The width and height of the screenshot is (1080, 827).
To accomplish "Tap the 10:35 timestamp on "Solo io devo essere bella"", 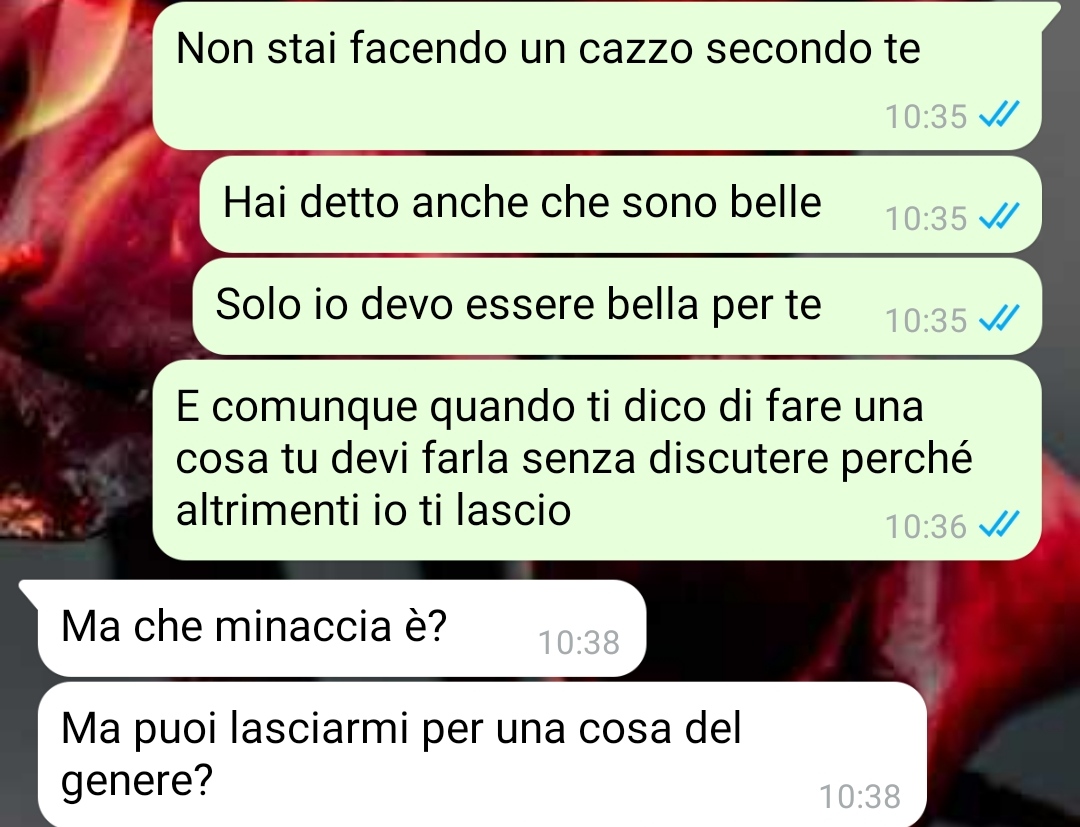I will point(926,320).
